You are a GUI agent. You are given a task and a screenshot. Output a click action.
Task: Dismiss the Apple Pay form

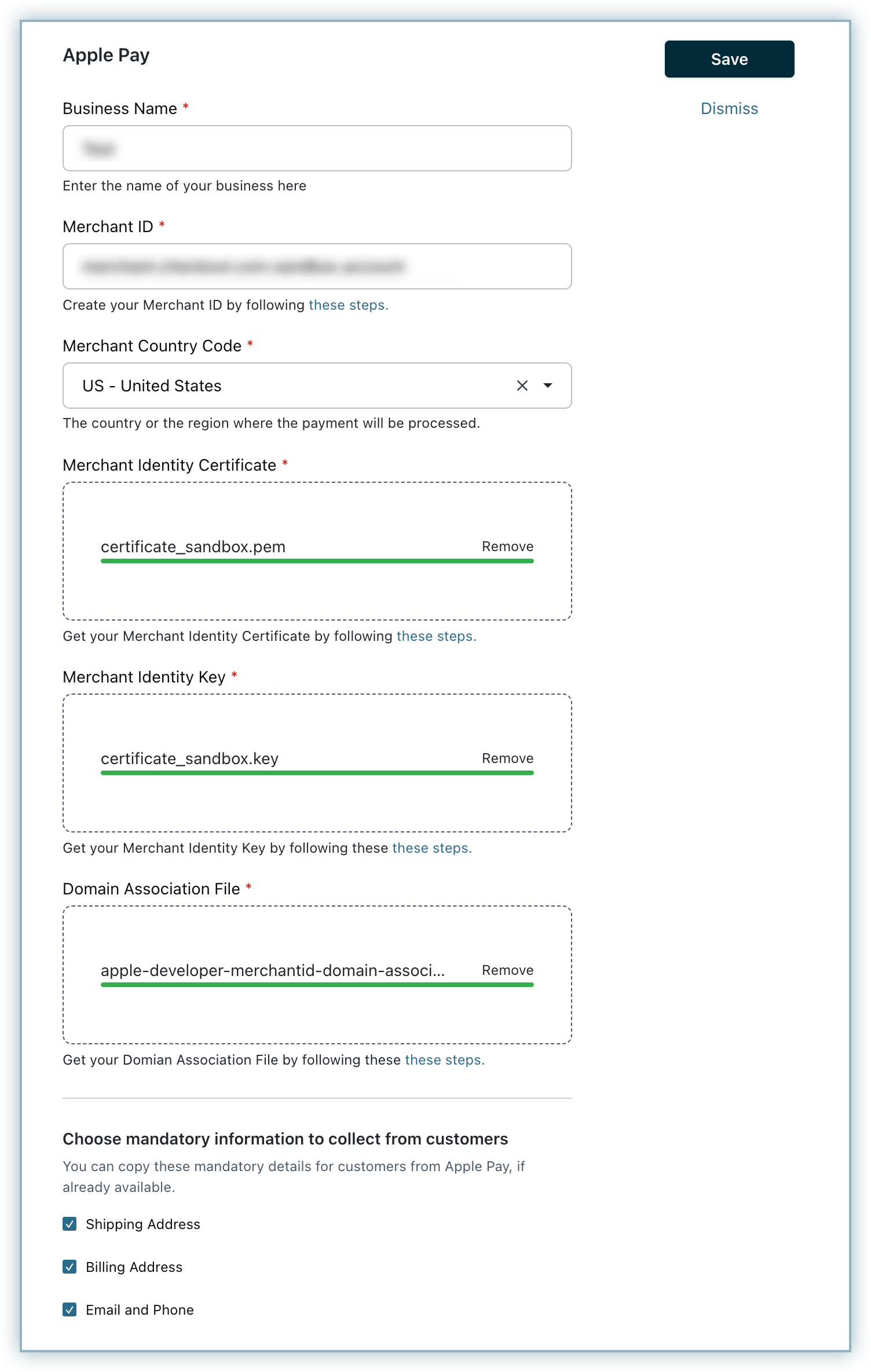[729, 109]
